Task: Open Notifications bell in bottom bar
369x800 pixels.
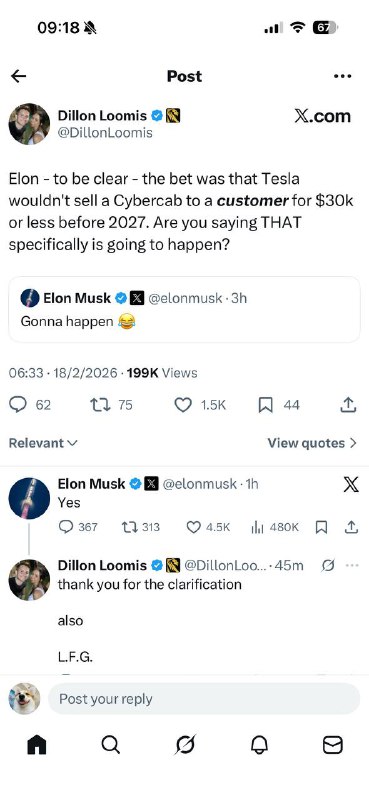Action: [259, 745]
